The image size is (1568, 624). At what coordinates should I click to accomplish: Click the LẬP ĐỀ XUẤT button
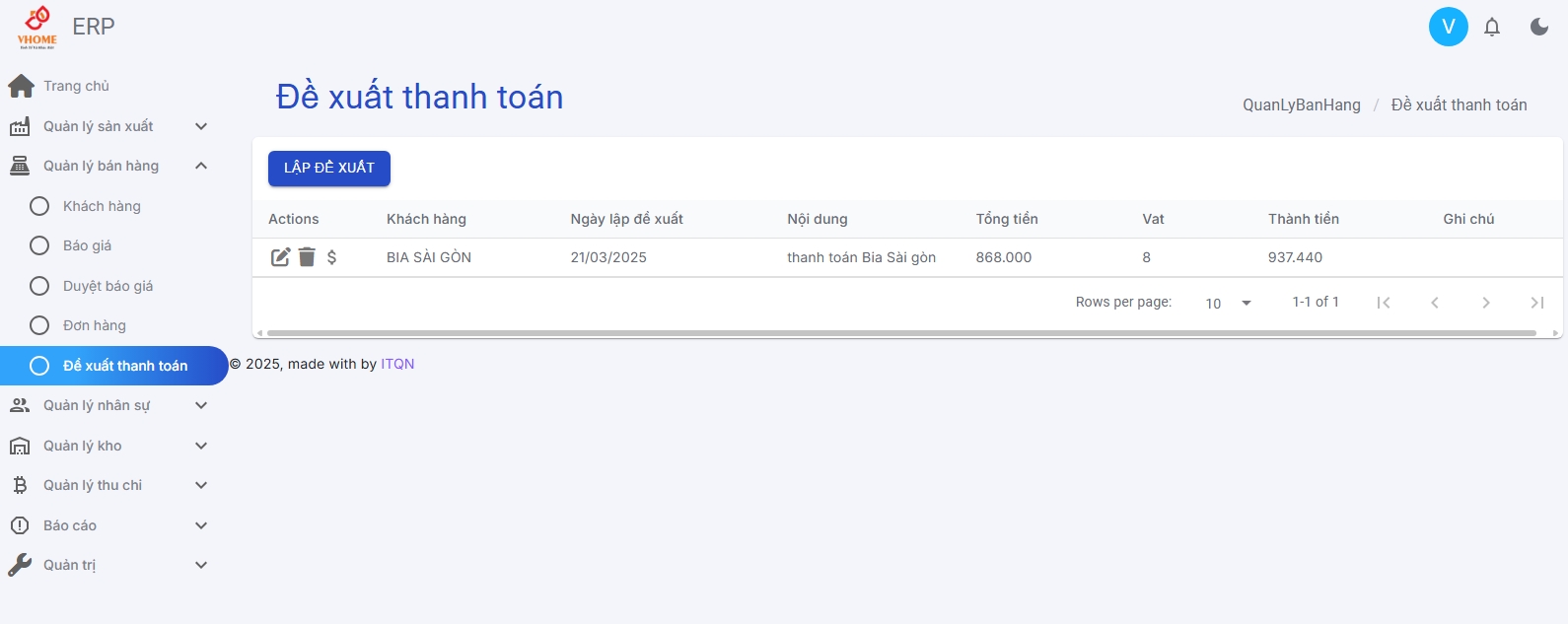tap(329, 168)
